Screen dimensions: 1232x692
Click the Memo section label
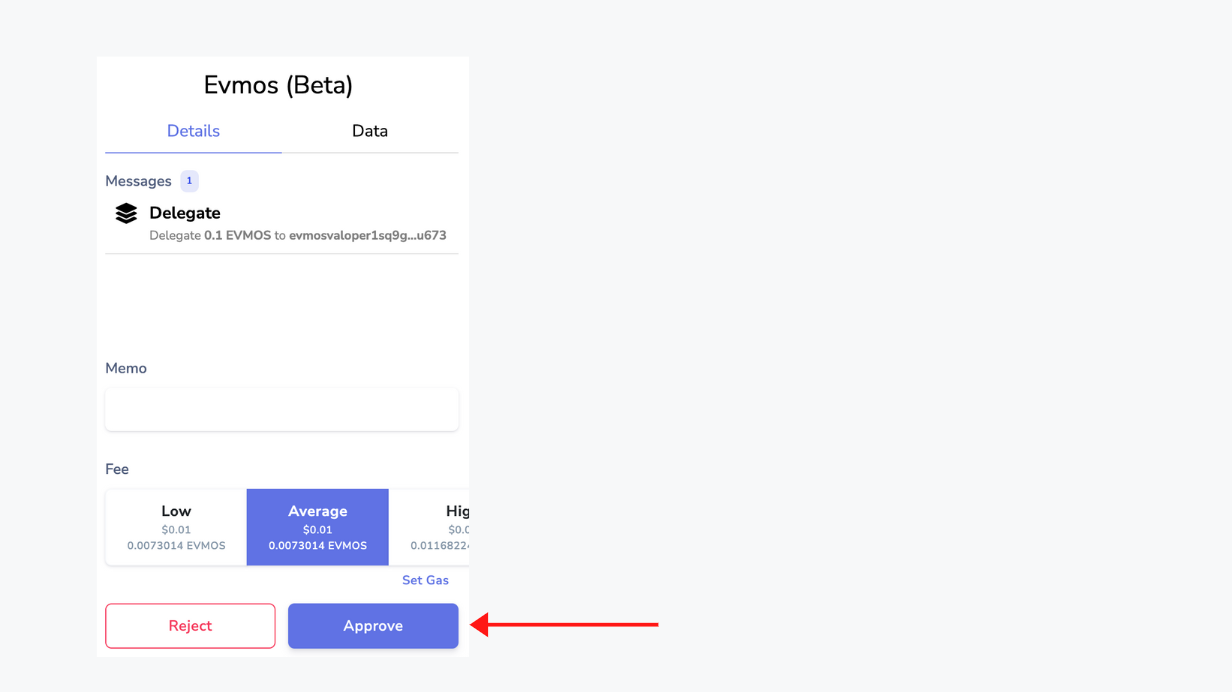pyautogui.click(x=126, y=368)
